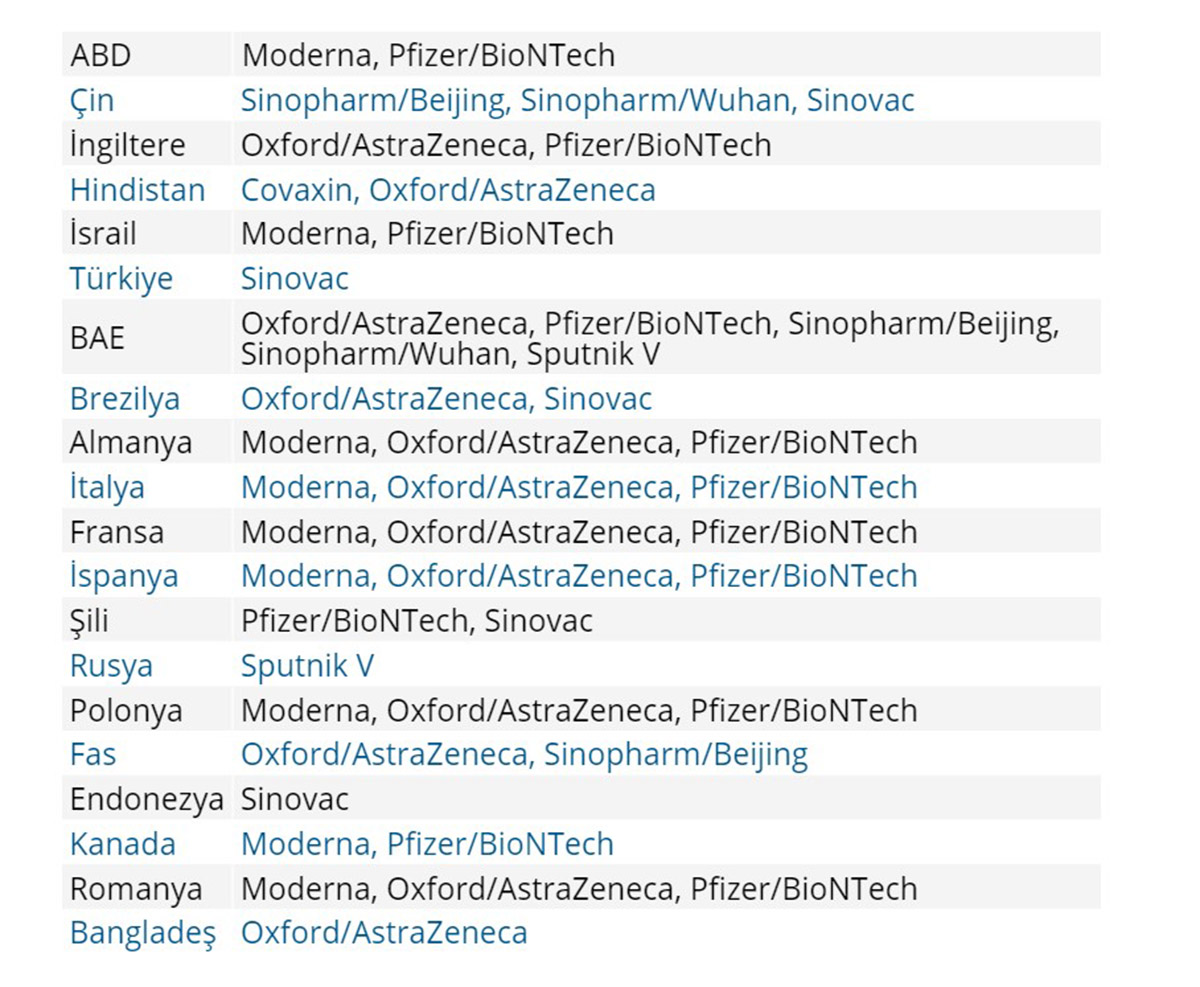Click the Polonya country cell
The width and height of the screenshot is (1200, 987).
(126, 710)
